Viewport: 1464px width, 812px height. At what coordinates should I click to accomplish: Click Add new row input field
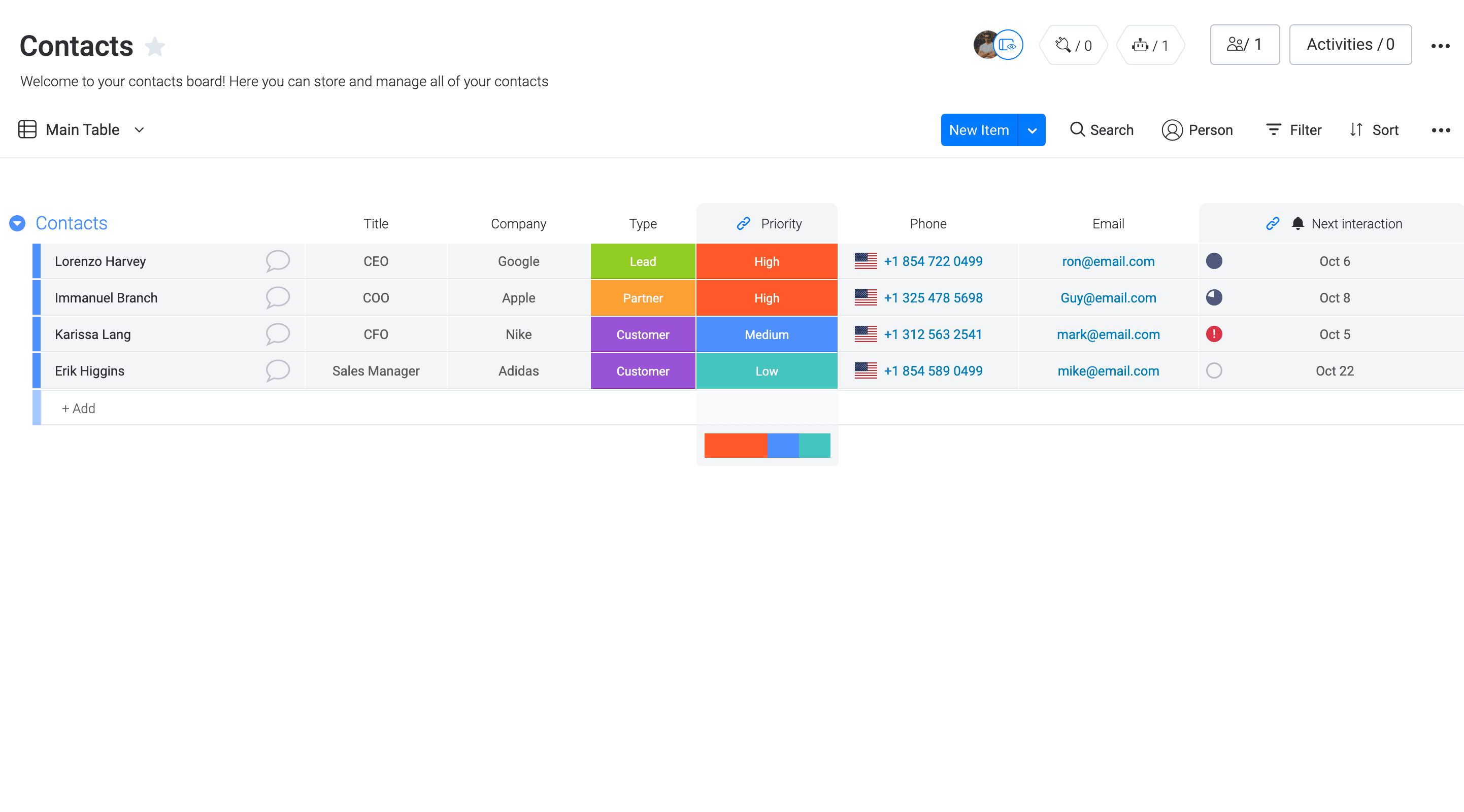tap(78, 408)
